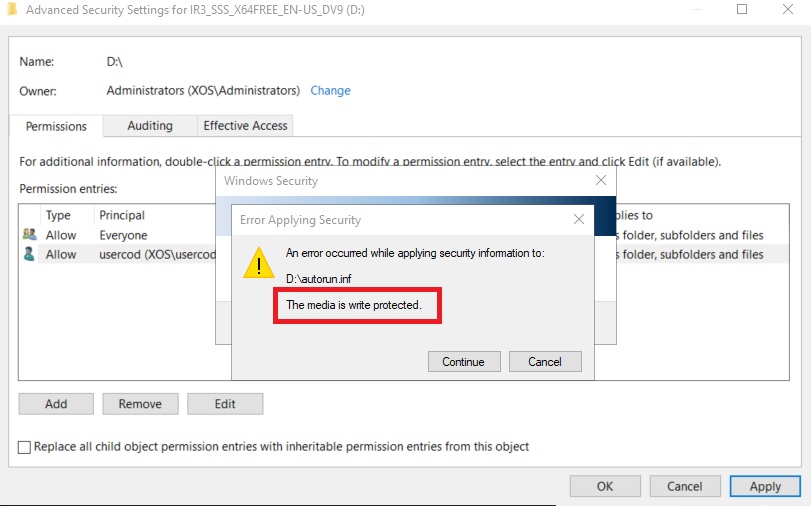Switch to the Auditing tab

click(x=150, y=126)
